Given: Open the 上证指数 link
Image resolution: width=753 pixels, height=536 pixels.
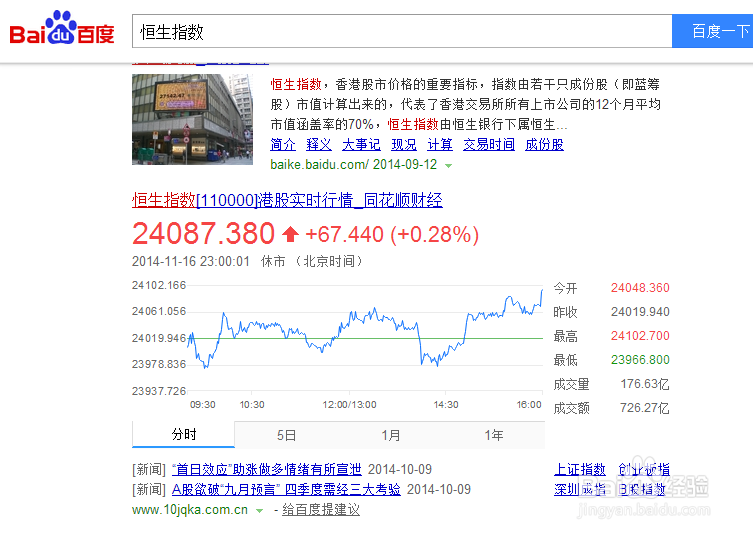Looking at the screenshot, I should coord(580,469).
